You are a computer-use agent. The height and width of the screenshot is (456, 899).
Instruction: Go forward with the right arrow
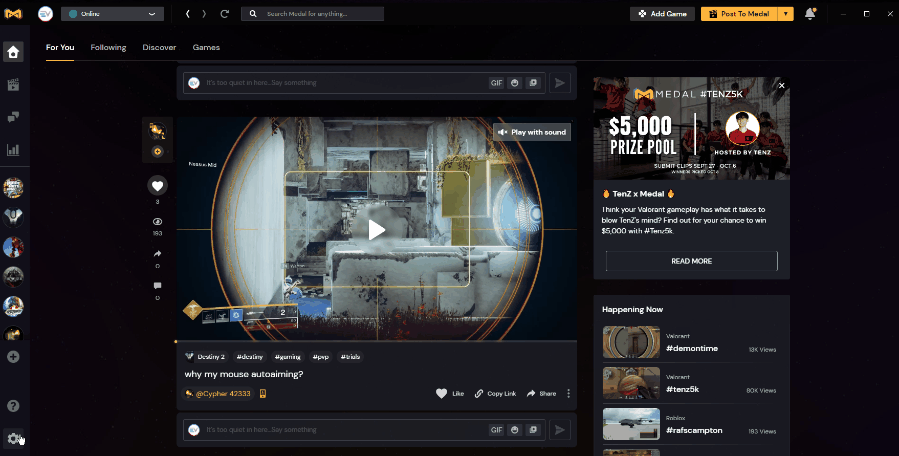(x=204, y=14)
